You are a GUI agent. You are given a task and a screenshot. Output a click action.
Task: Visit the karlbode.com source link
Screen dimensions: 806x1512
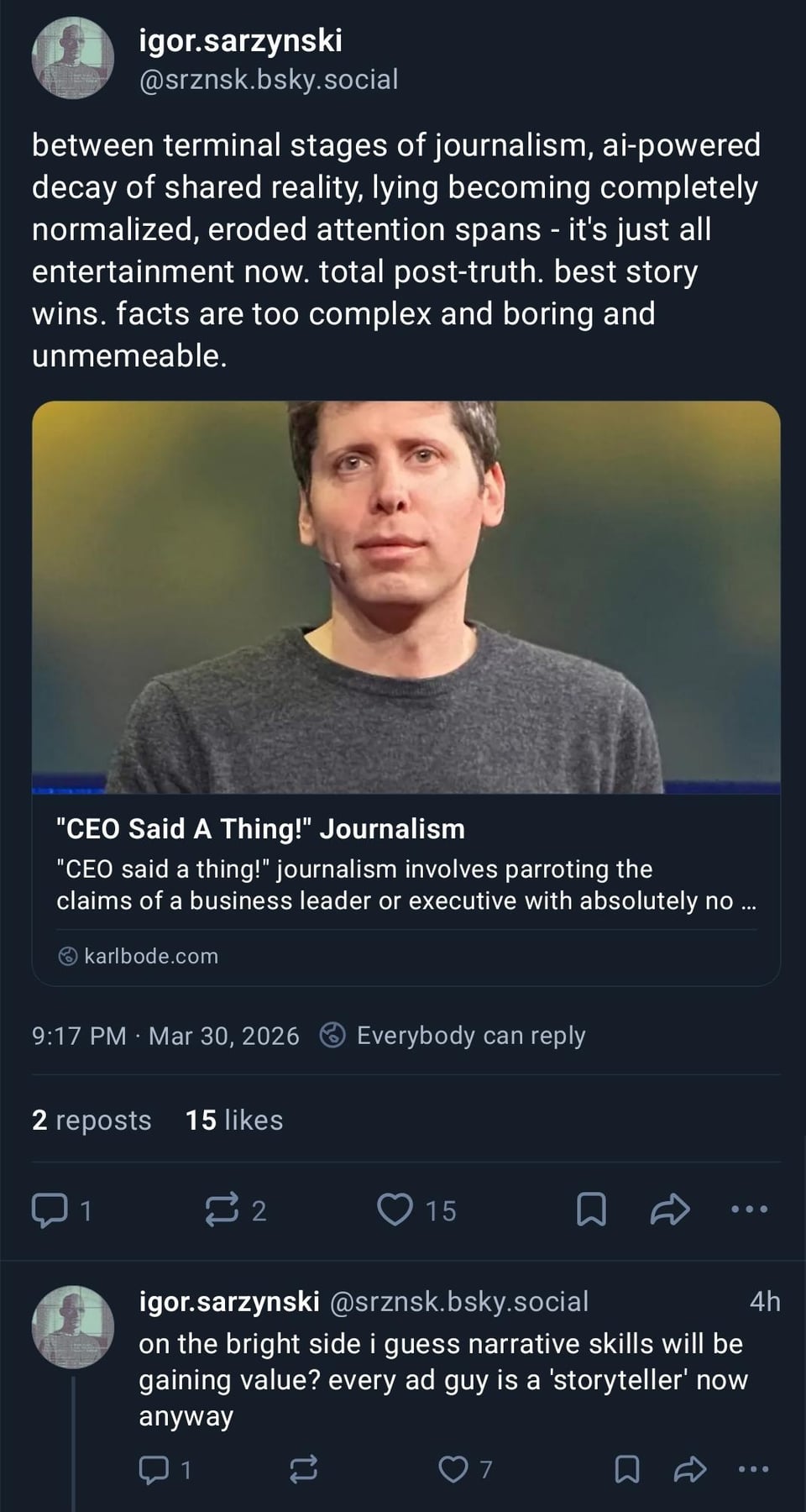point(151,956)
